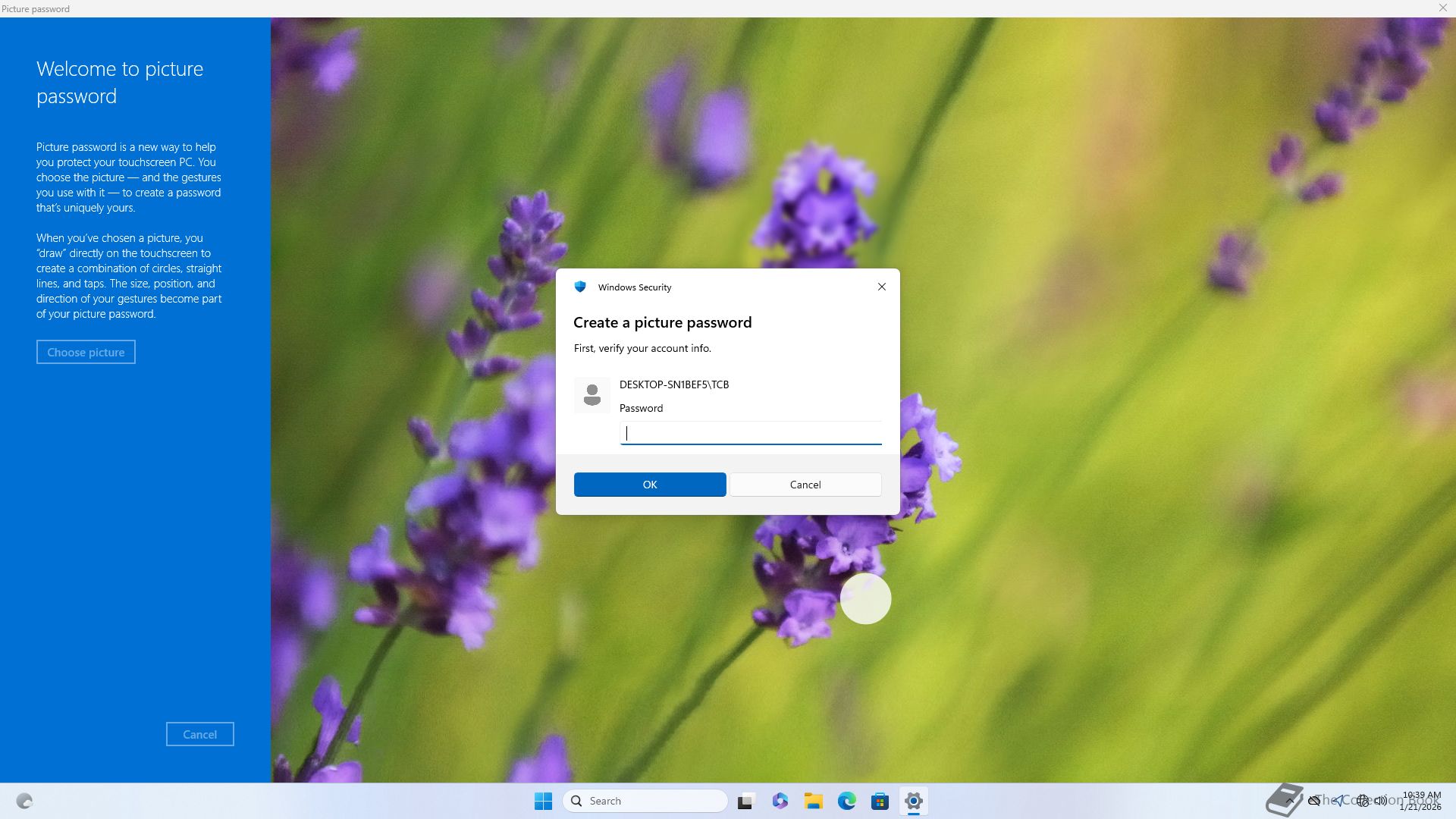
Task: Open Microsoft Edge from taskbar
Action: [x=847, y=801]
